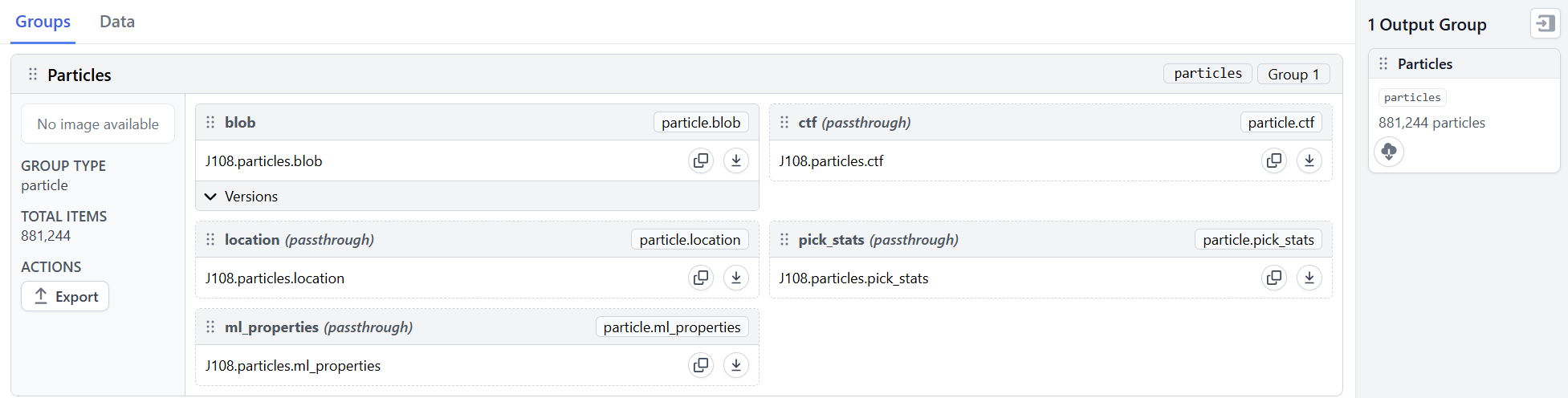The width and height of the screenshot is (1568, 398).
Task: Copy the J108.particles.blob path
Action: click(701, 160)
